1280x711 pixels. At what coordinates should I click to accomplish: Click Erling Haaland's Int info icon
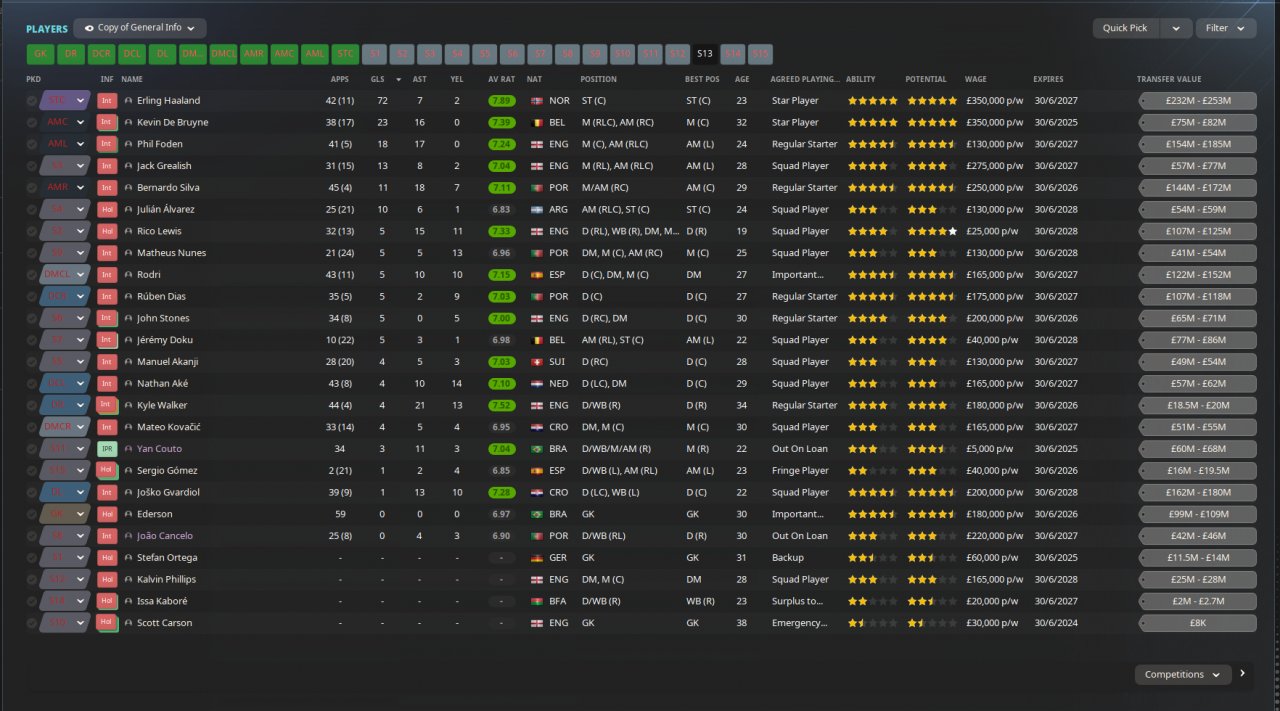click(108, 101)
